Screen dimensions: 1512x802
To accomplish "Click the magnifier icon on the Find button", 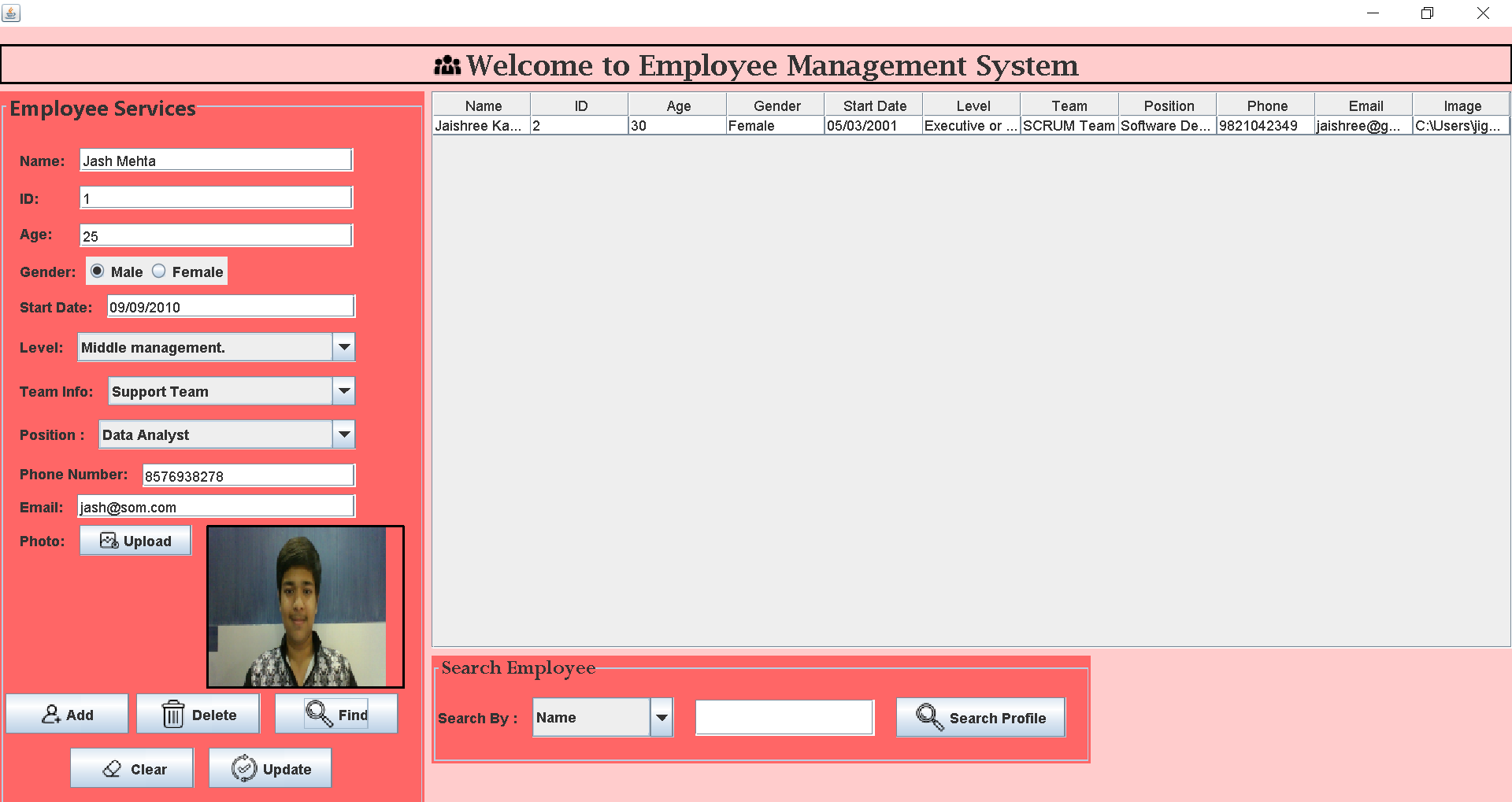I will [x=318, y=713].
